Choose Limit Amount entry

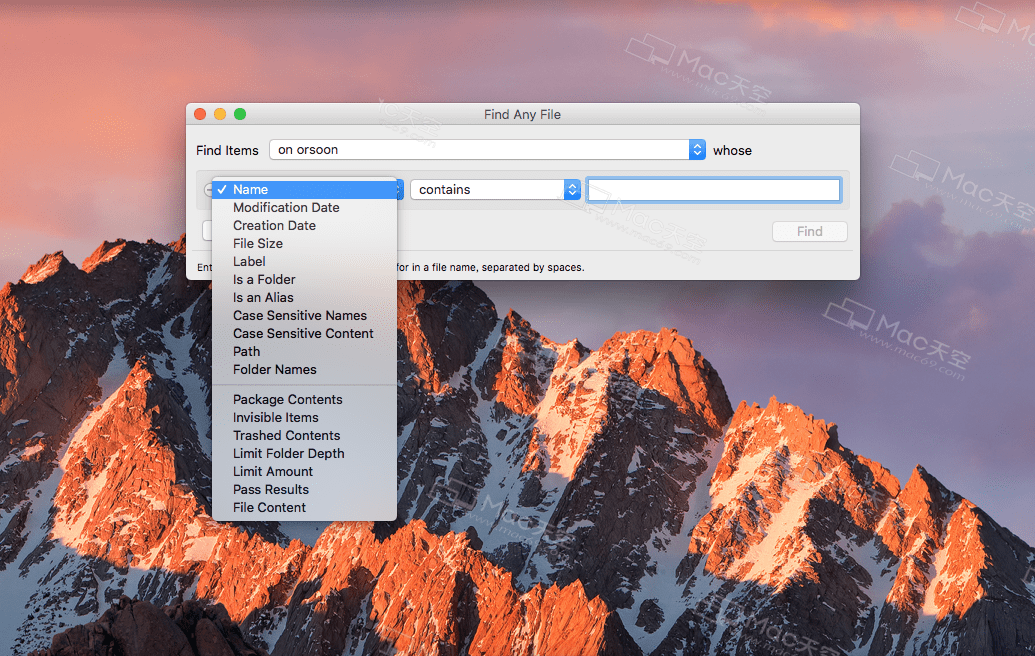tap(304, 472)
